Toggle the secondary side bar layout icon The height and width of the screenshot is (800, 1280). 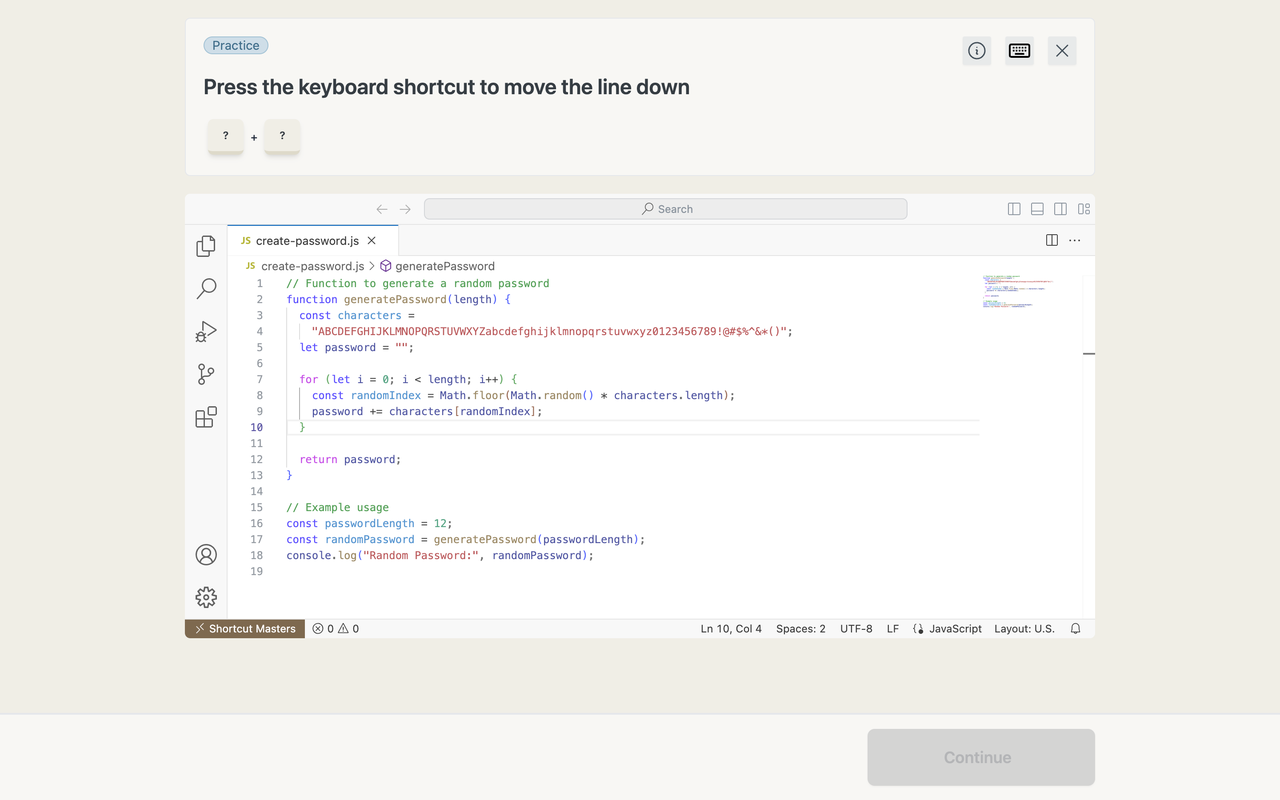(1060, 209)
